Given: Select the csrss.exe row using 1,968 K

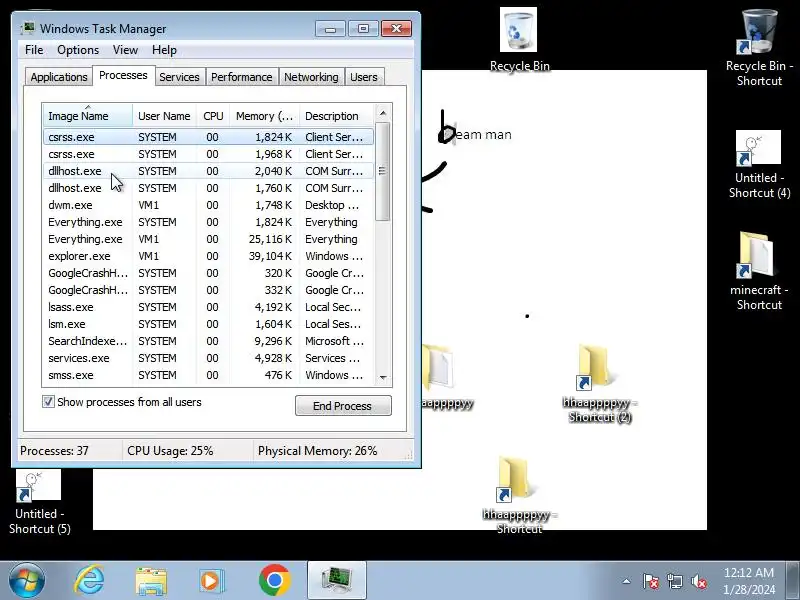Looking at the screenshot, I should [x=209, y=154].
